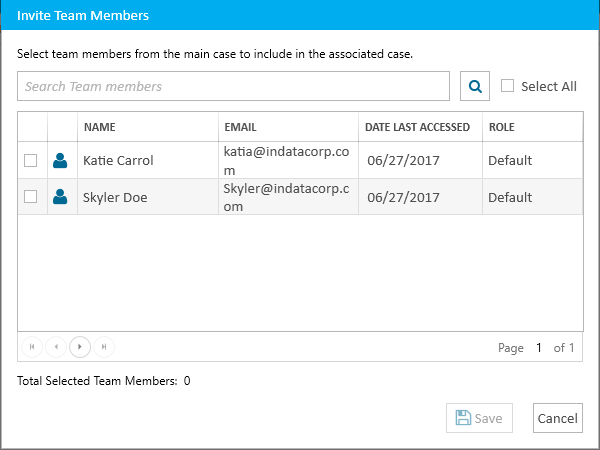Screen dimensions: 600x450
Task: Go to the next page of results
Action: tap(80, 347)
